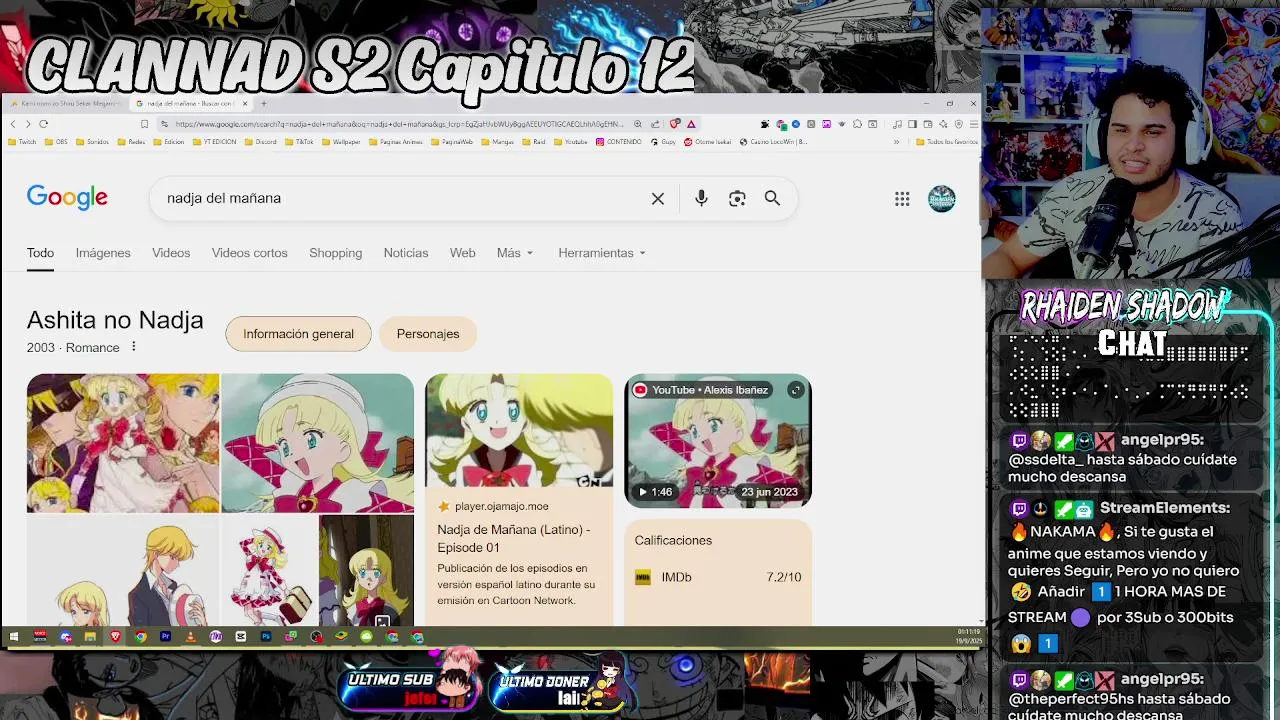Image resolution: width=1280 pixels, height=720 pixels.
Task: Open Brave browser from taskbar
Action: (x=115, y=636)
